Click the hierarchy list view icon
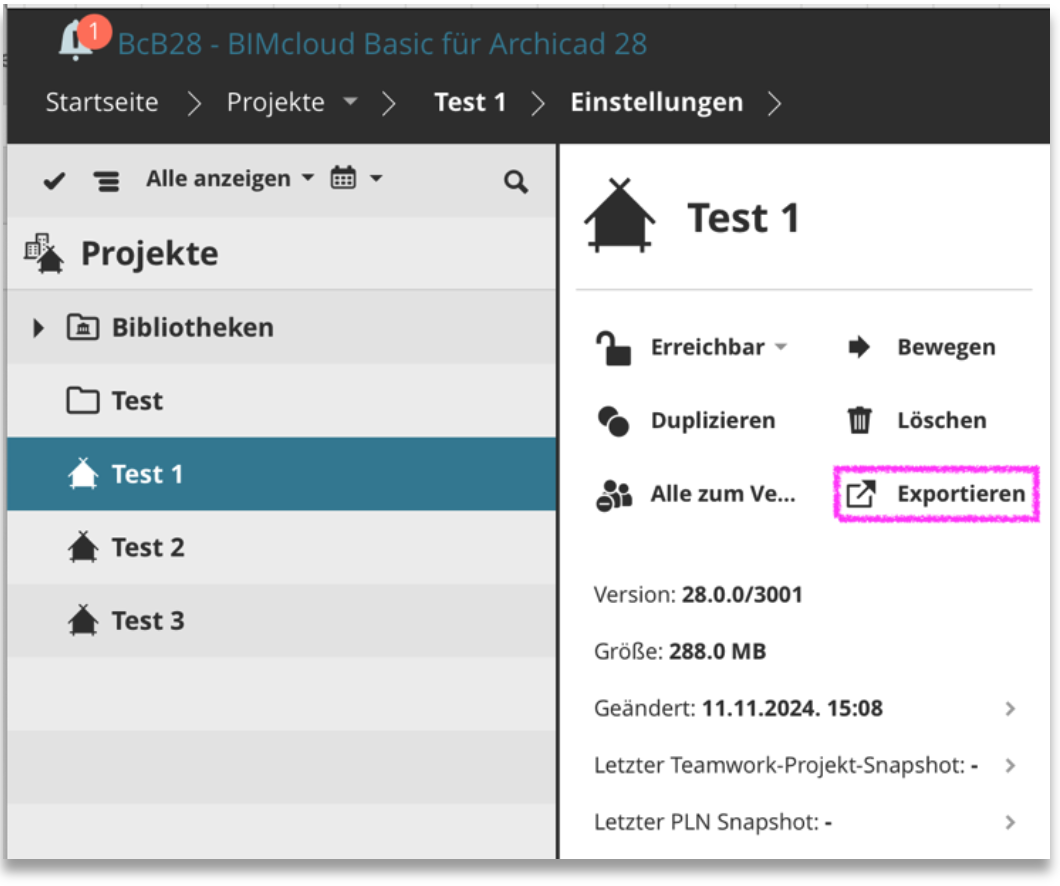Viewport: 1060px width, 886px height. pos(107,181)
